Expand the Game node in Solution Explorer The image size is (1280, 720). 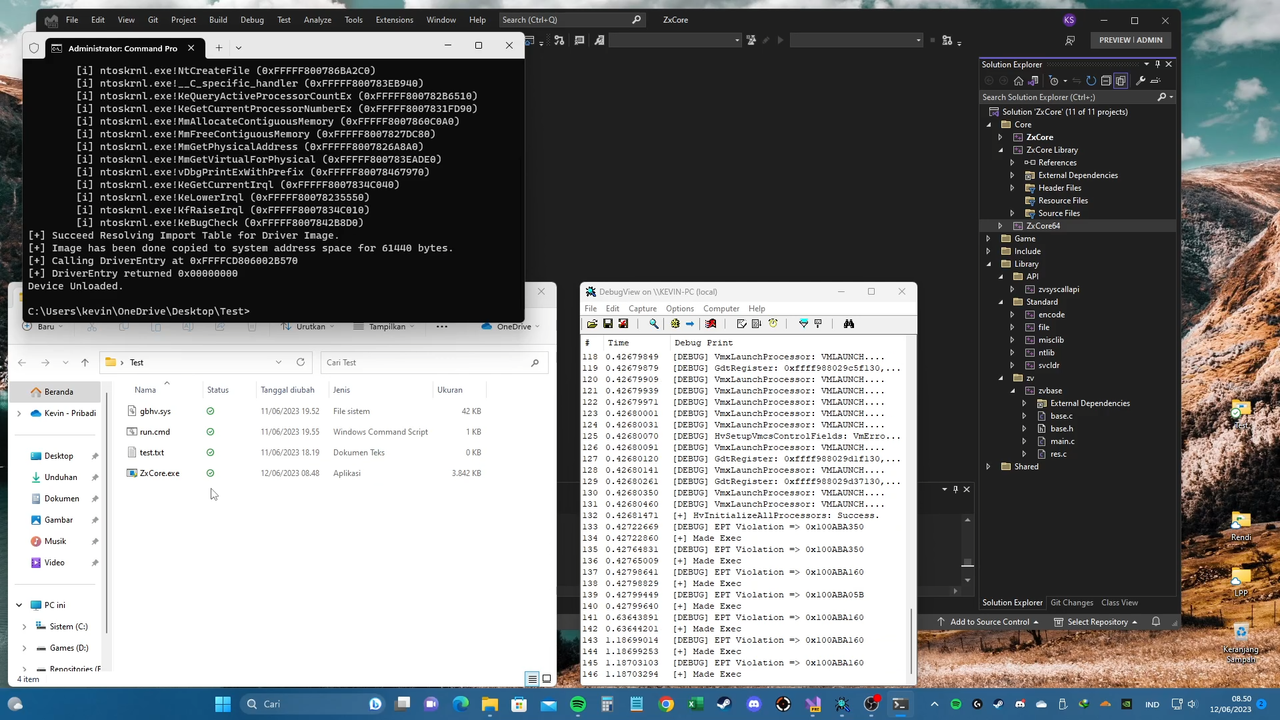[x=988, y=238]
